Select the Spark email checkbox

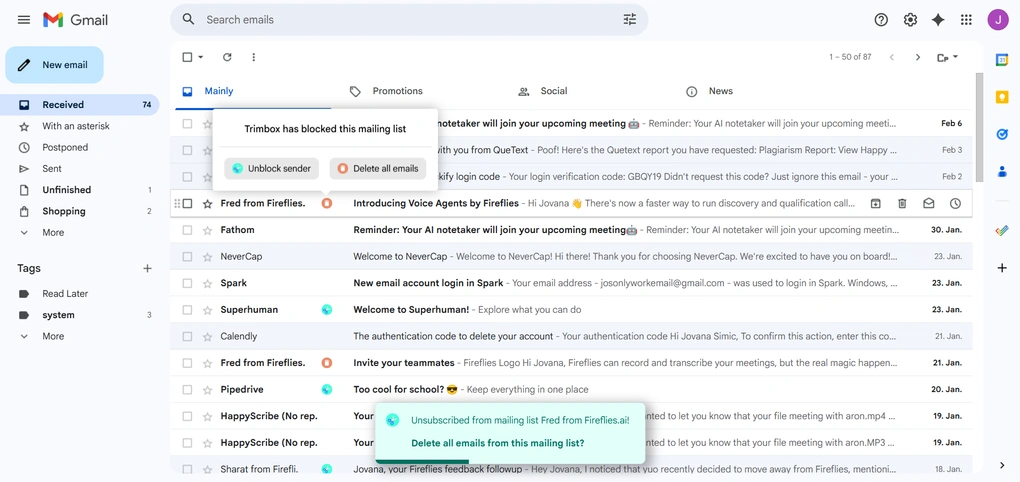point(187,283)
